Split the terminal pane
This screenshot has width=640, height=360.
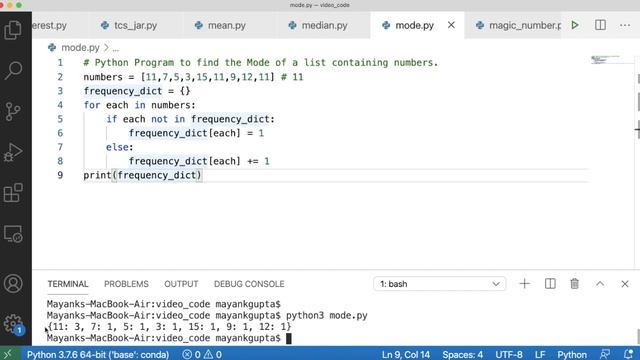(x=550, y=284)
